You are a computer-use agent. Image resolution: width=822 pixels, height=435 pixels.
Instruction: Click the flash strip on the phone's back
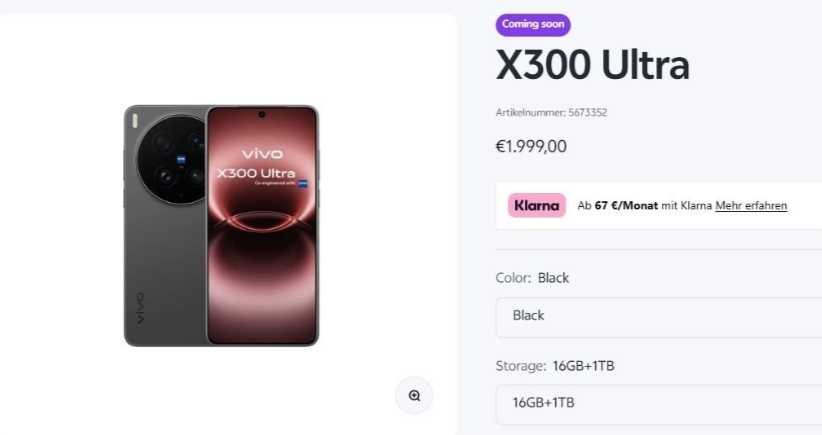point(134,120)
